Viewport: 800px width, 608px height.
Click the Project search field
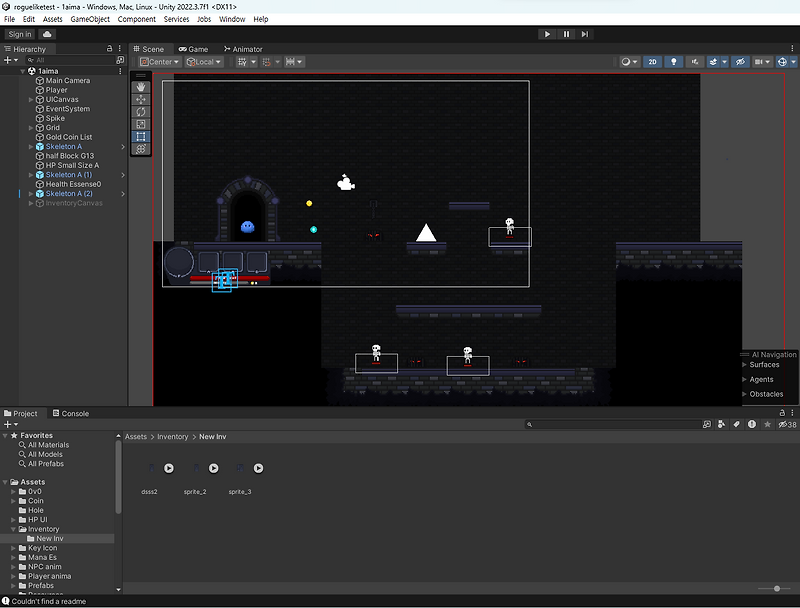[x=613, y=424]
